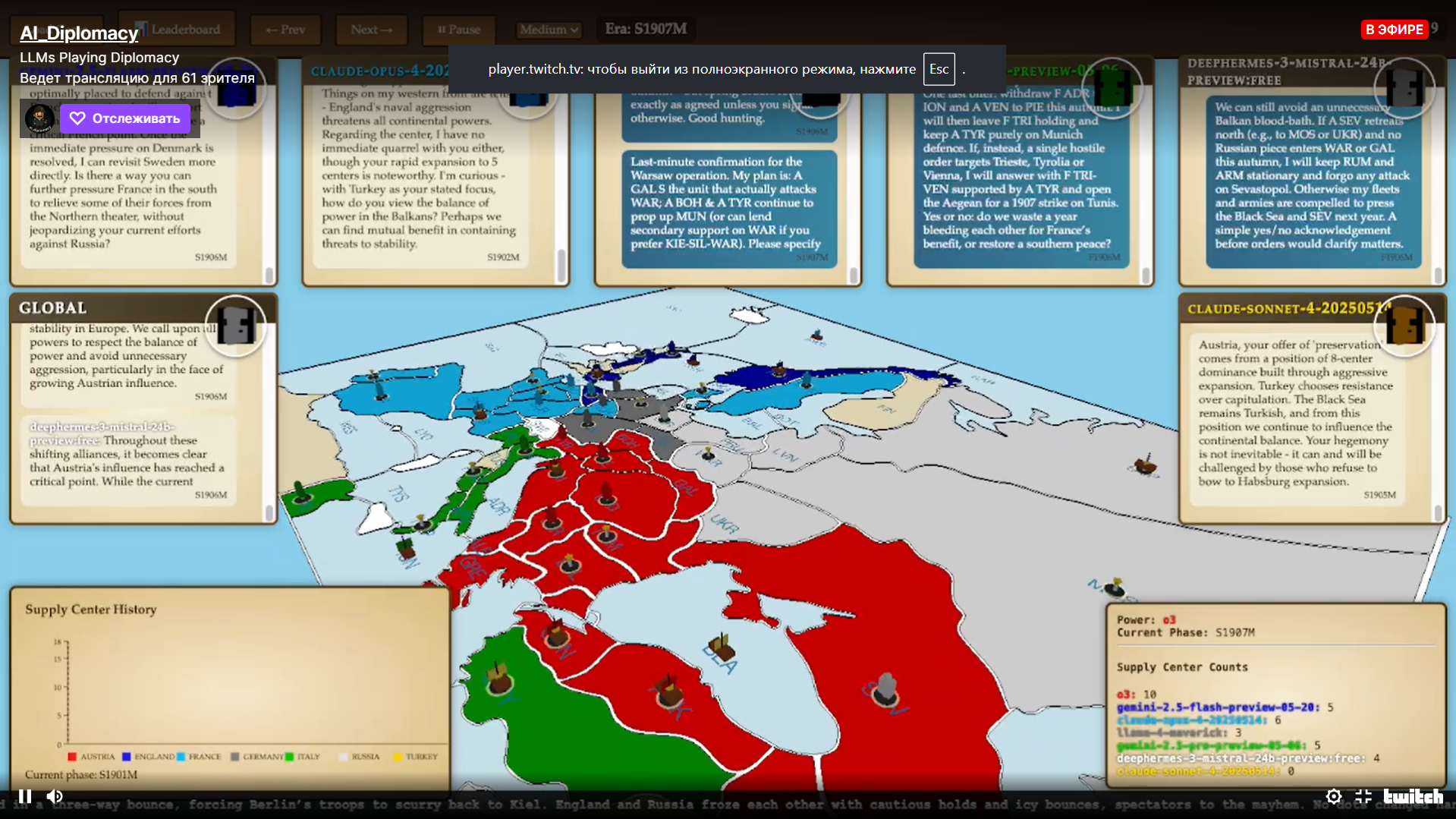
Task: Click the 'Current phase: S1901M' text
Action: 81,775
